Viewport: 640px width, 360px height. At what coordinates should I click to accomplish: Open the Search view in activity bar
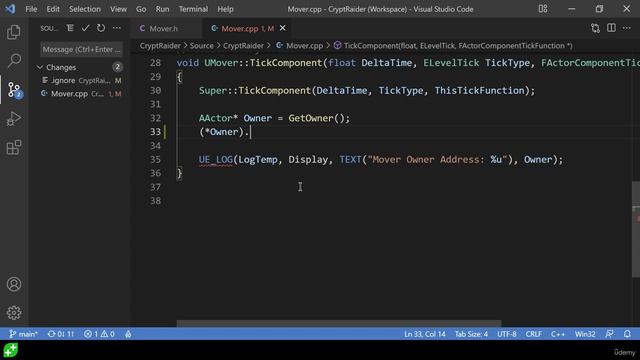(x=13, y=60)
